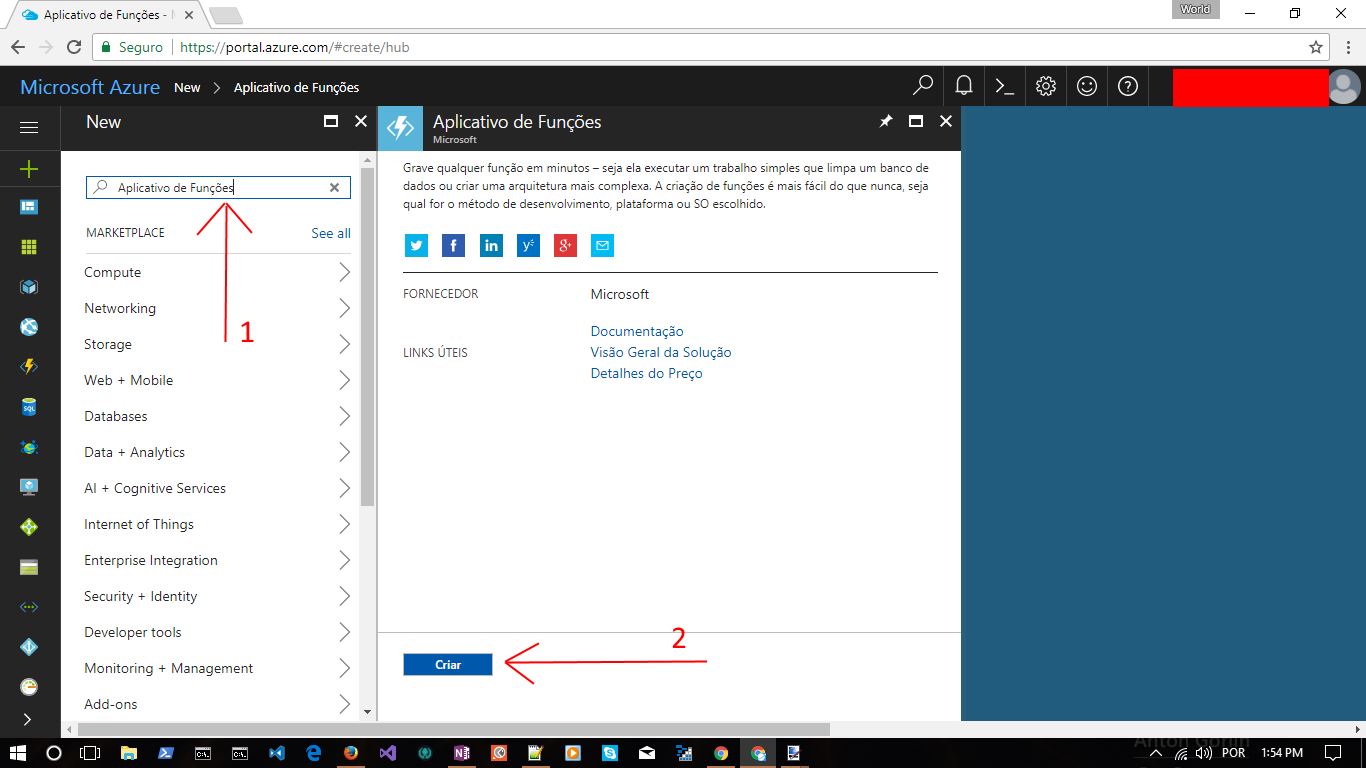Pin Aplicativo de Funções blade to dashboard
1366x768 pixels.
coord(885,121)
